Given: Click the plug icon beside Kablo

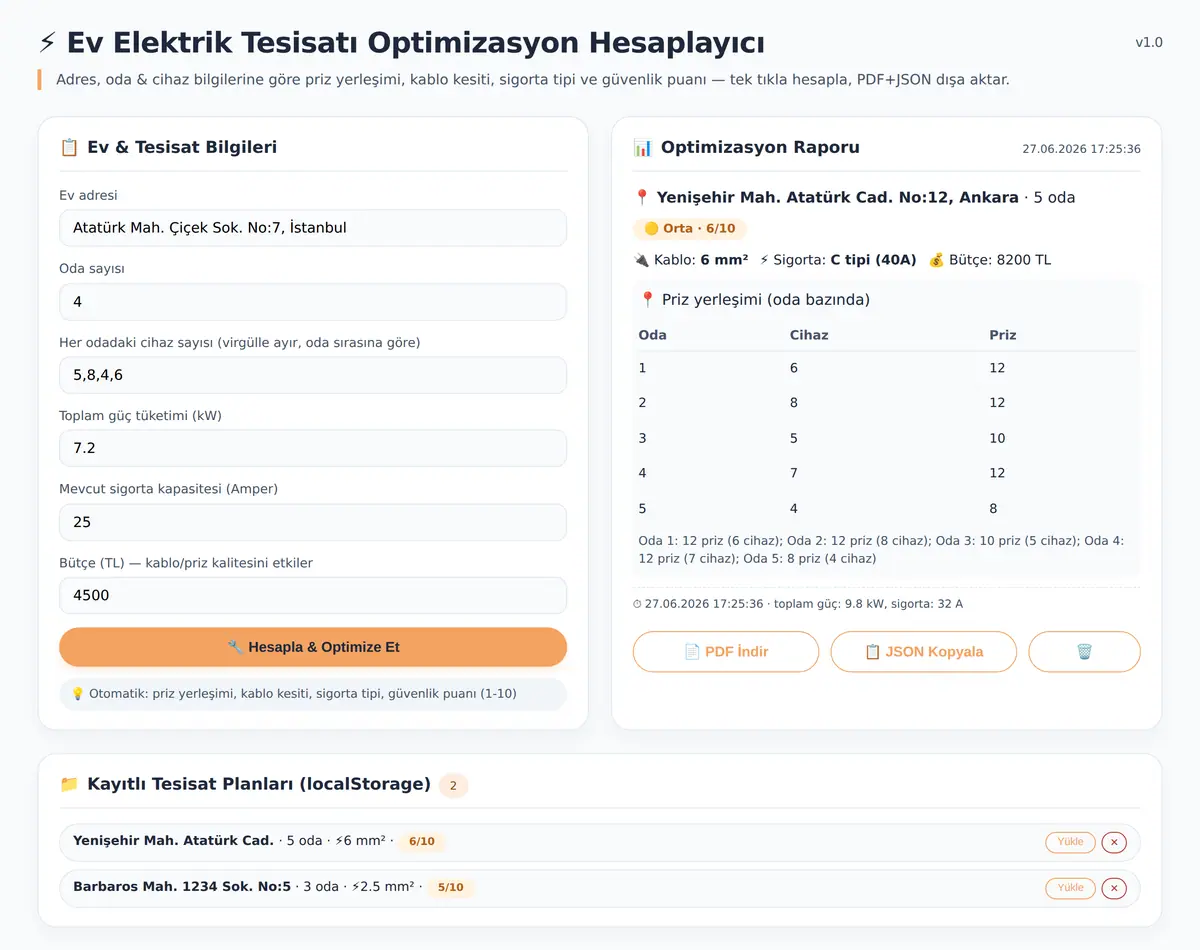Looking at the screenshot, I should 641,260.
